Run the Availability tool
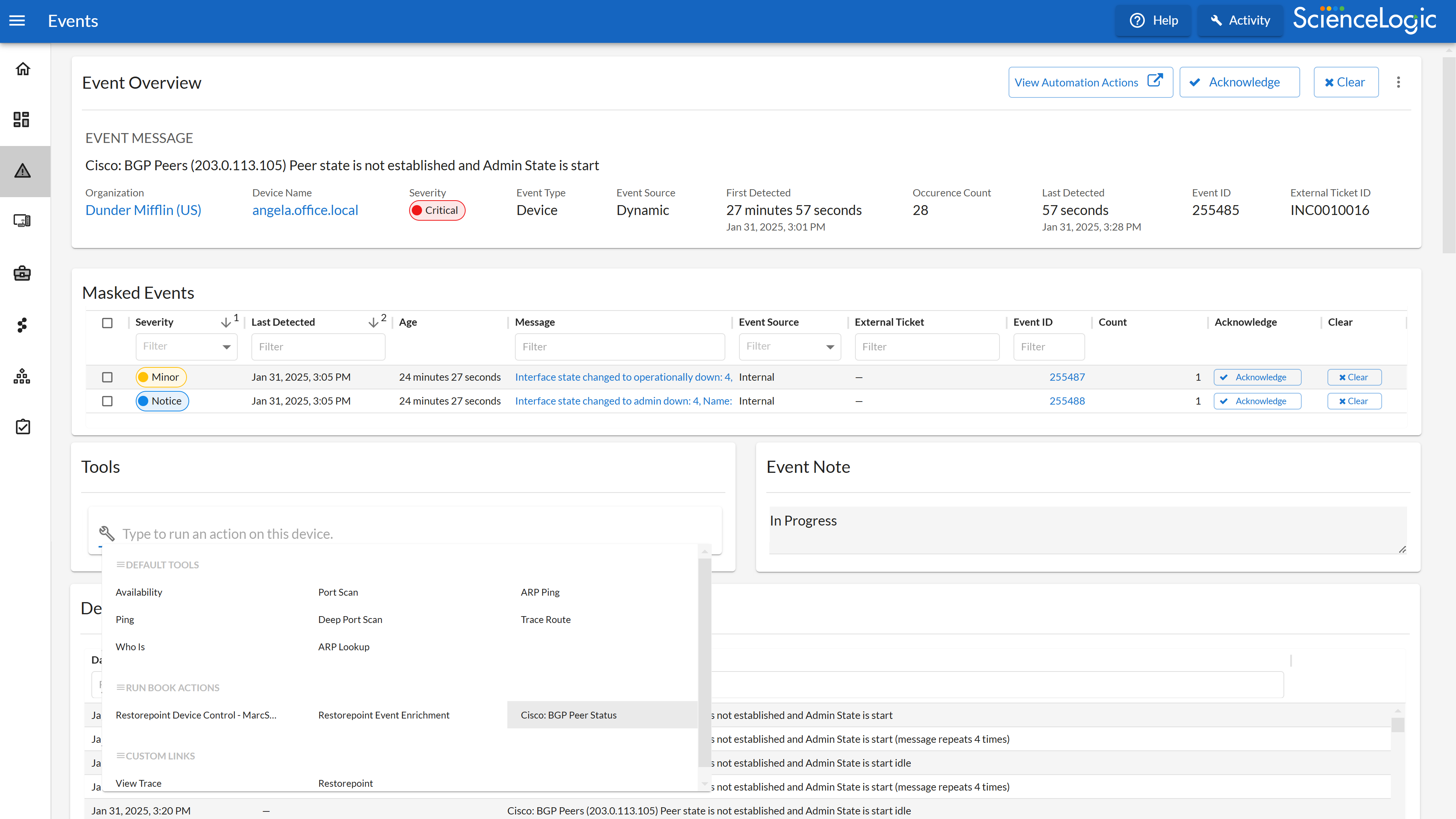 click(139, 592)
